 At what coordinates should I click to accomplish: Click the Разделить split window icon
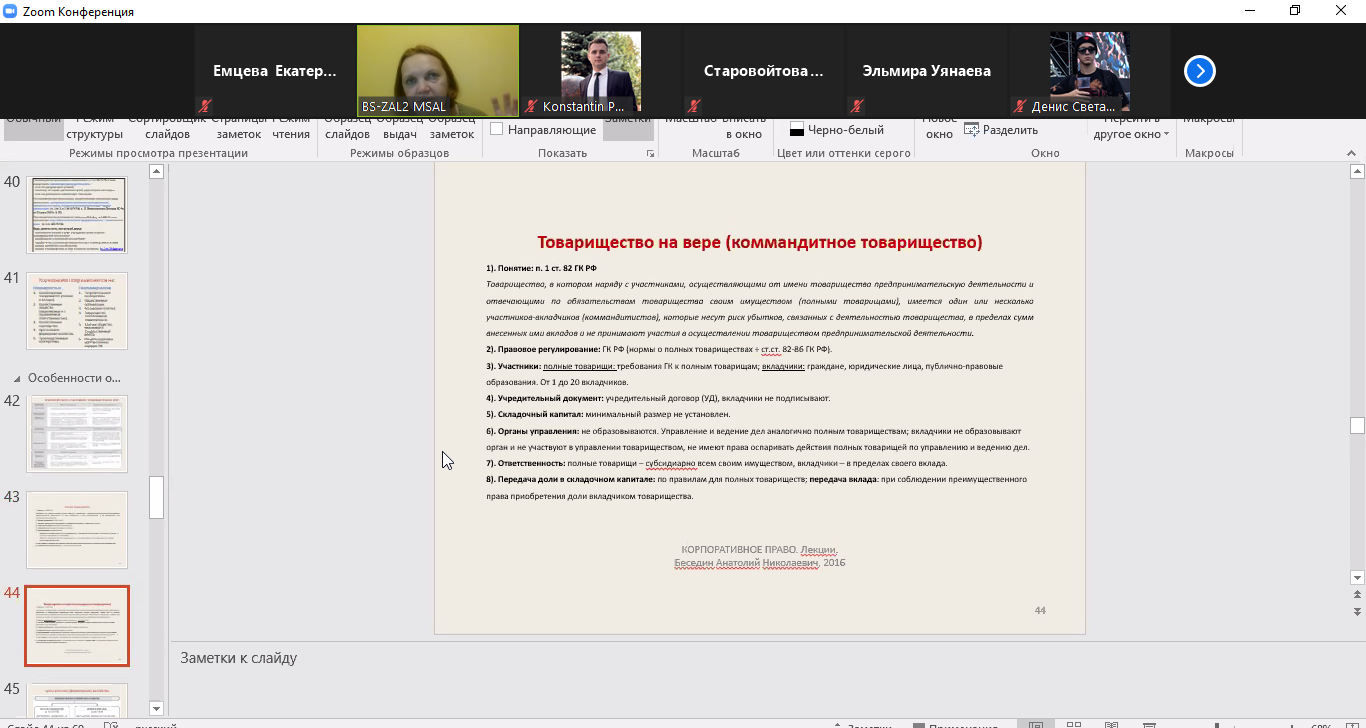(971, 129)
